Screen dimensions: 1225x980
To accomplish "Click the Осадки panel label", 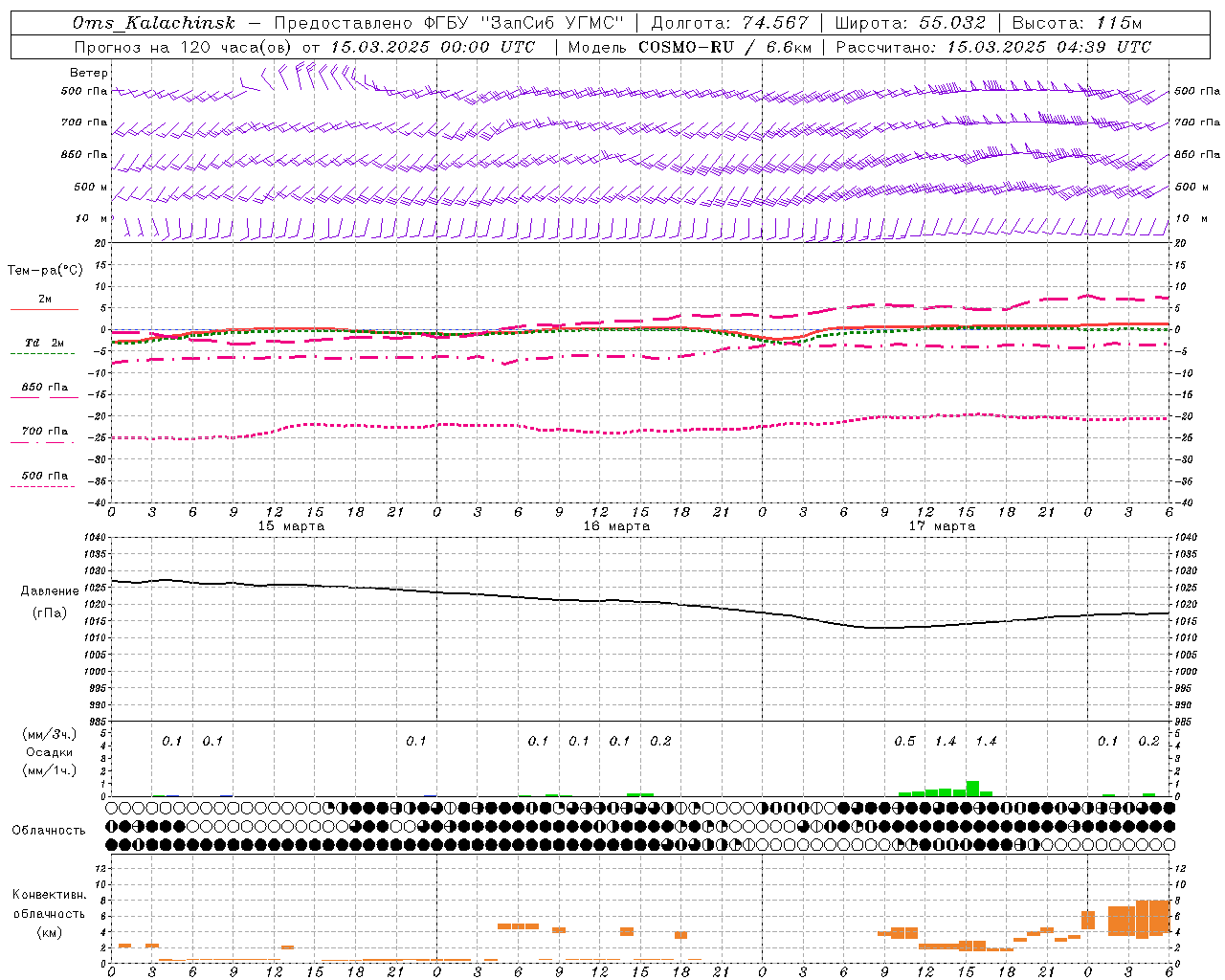I will click(50, 752).
